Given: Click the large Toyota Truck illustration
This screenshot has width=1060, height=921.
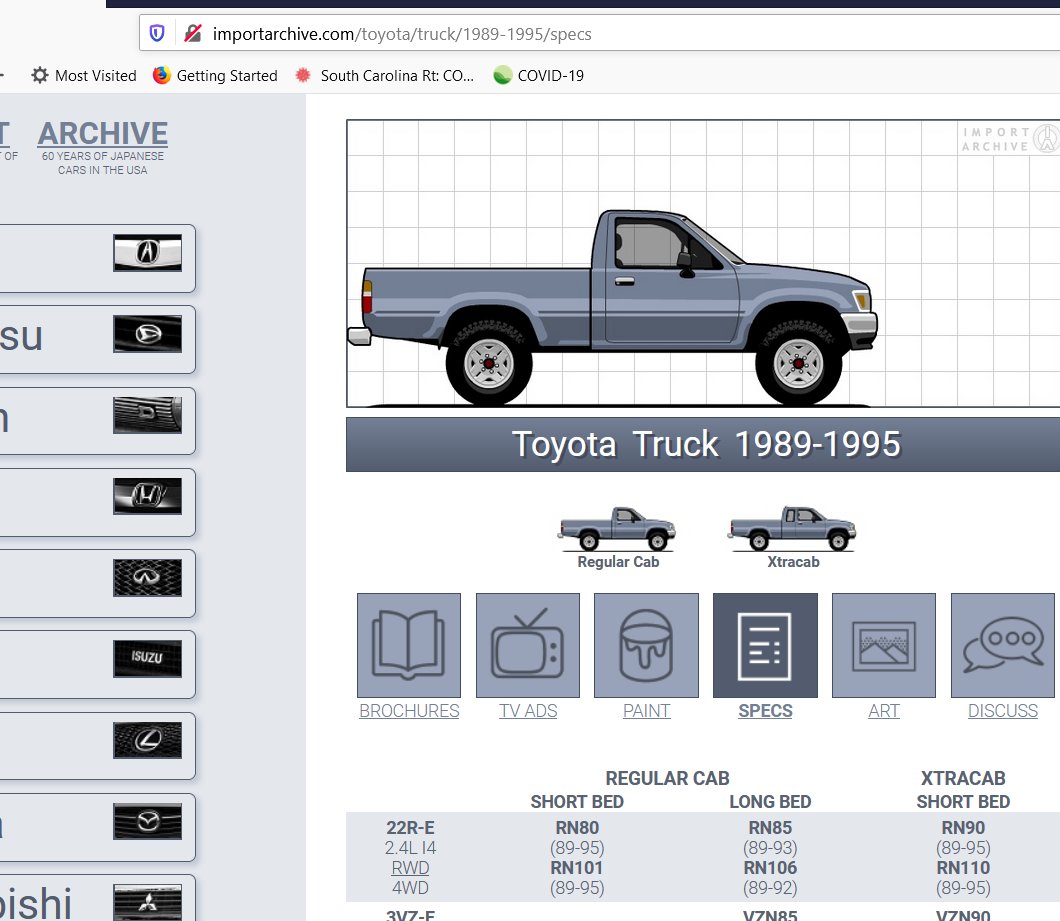Looking at the screenshot, I should point(612,308).
